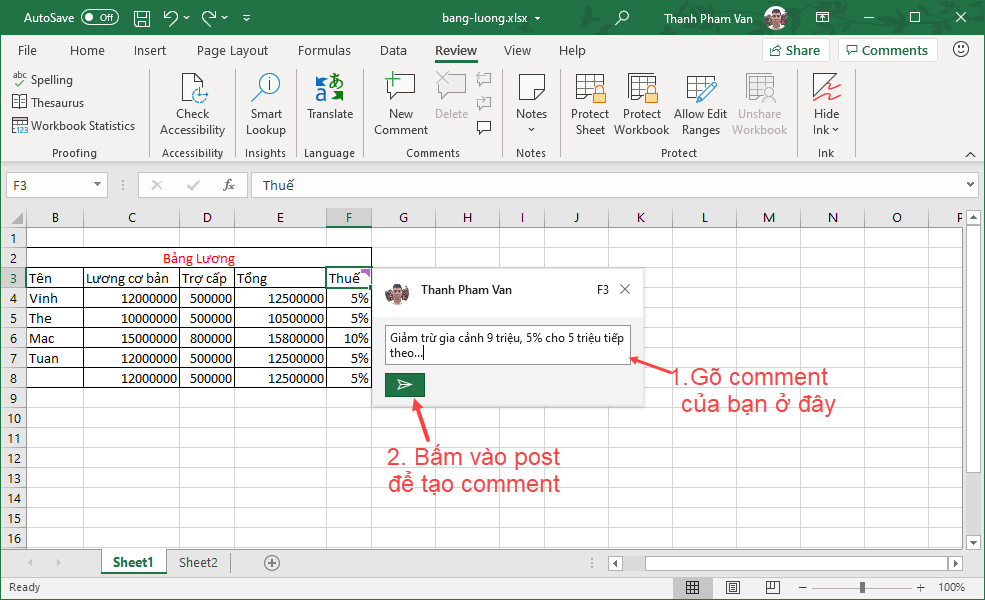Select cell containing Mac
Viewport: 985px width, 600px height.
coord(55,338)
